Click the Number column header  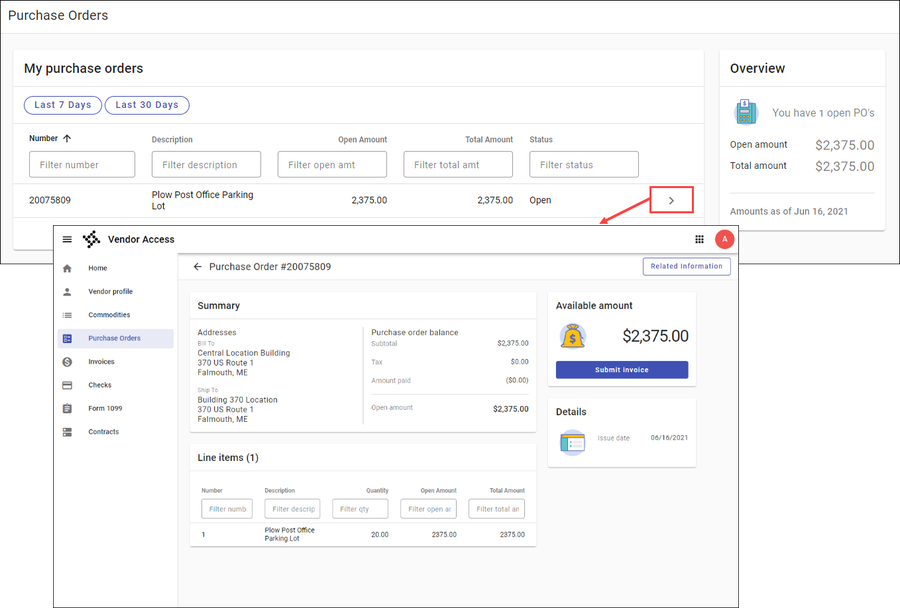pyautogui.click(x=44, y=138)
